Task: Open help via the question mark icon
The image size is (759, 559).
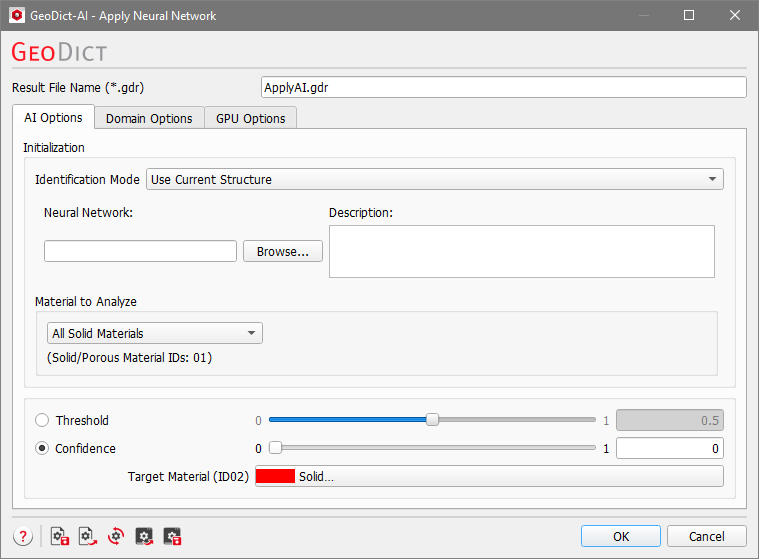Action: (22, 536)
